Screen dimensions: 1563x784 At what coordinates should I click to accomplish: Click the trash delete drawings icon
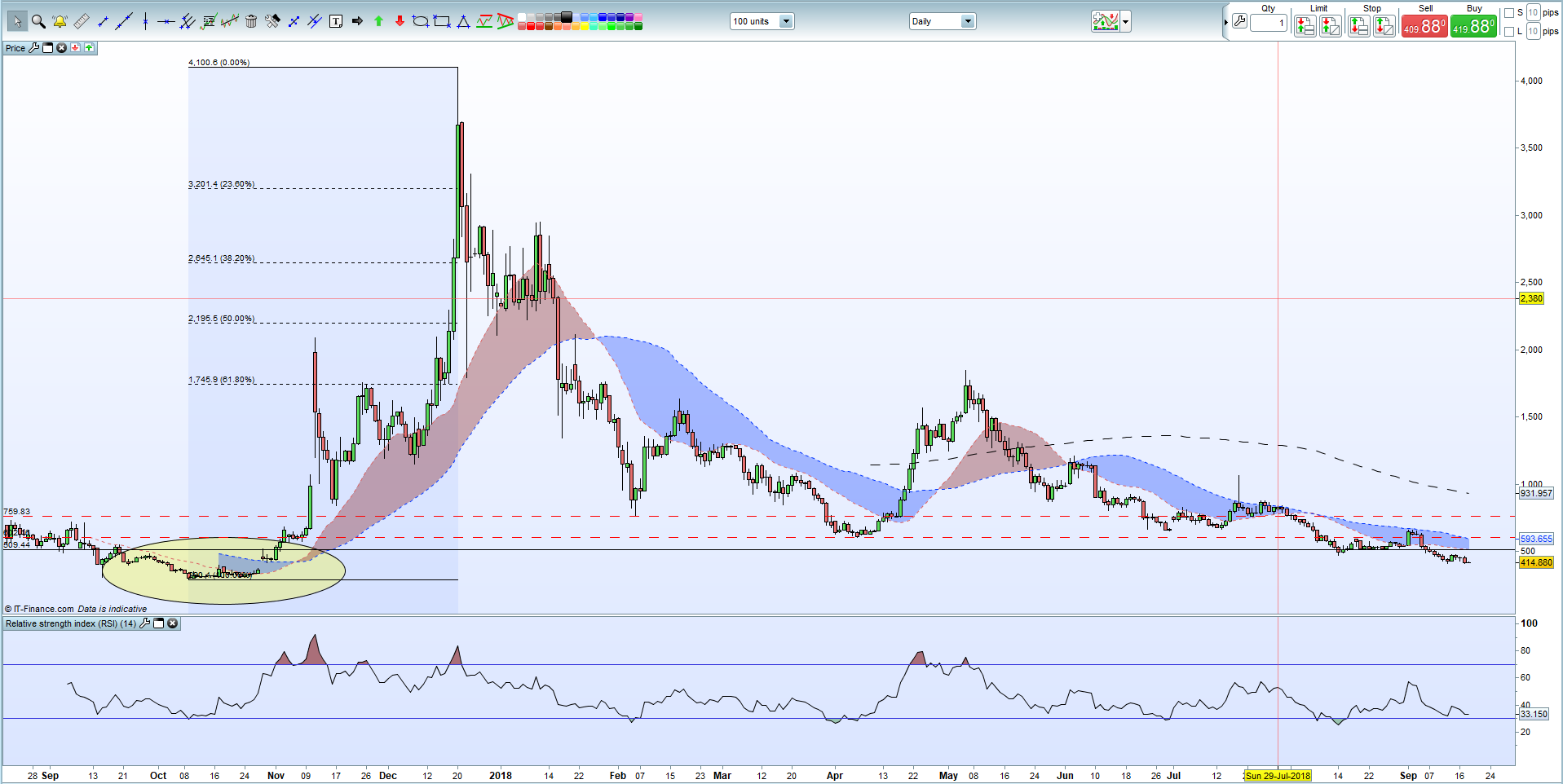coord(250,21)
